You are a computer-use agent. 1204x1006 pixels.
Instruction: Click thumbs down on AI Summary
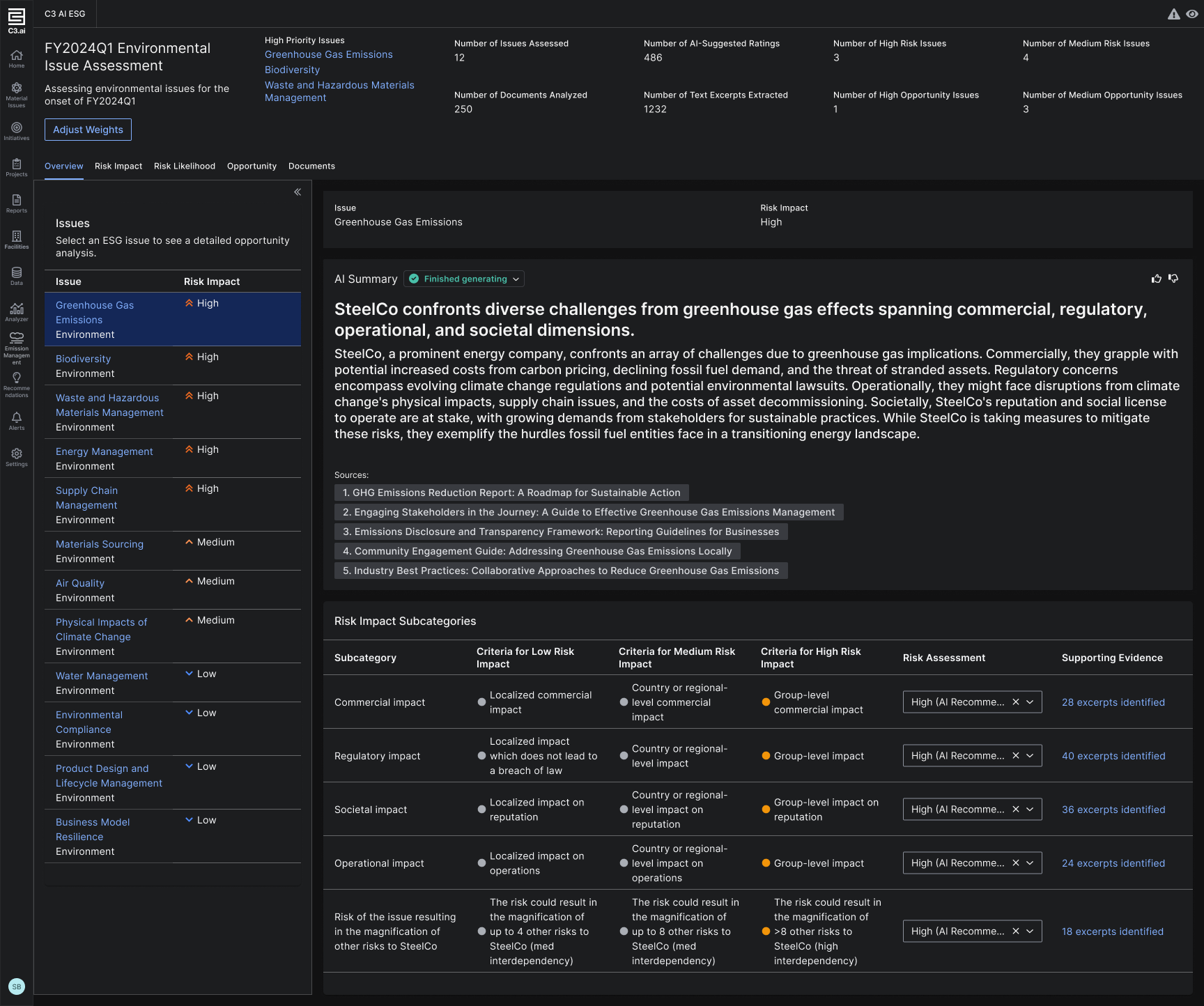pos(1173,279)
